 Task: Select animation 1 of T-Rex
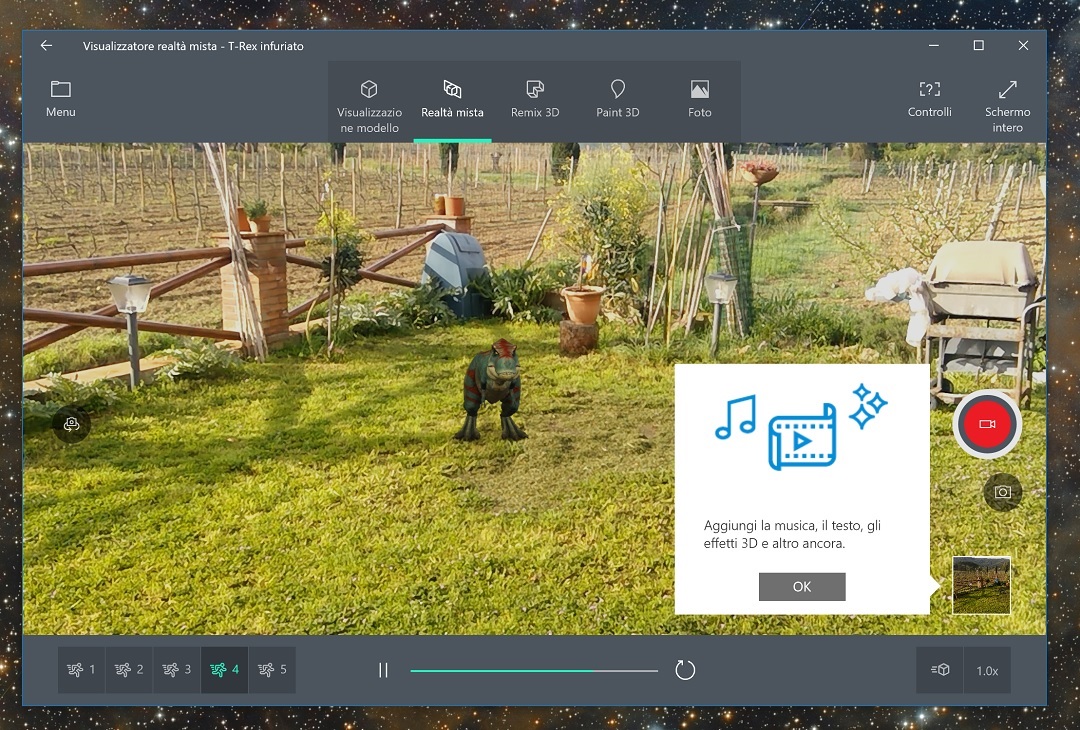(81, 670)
